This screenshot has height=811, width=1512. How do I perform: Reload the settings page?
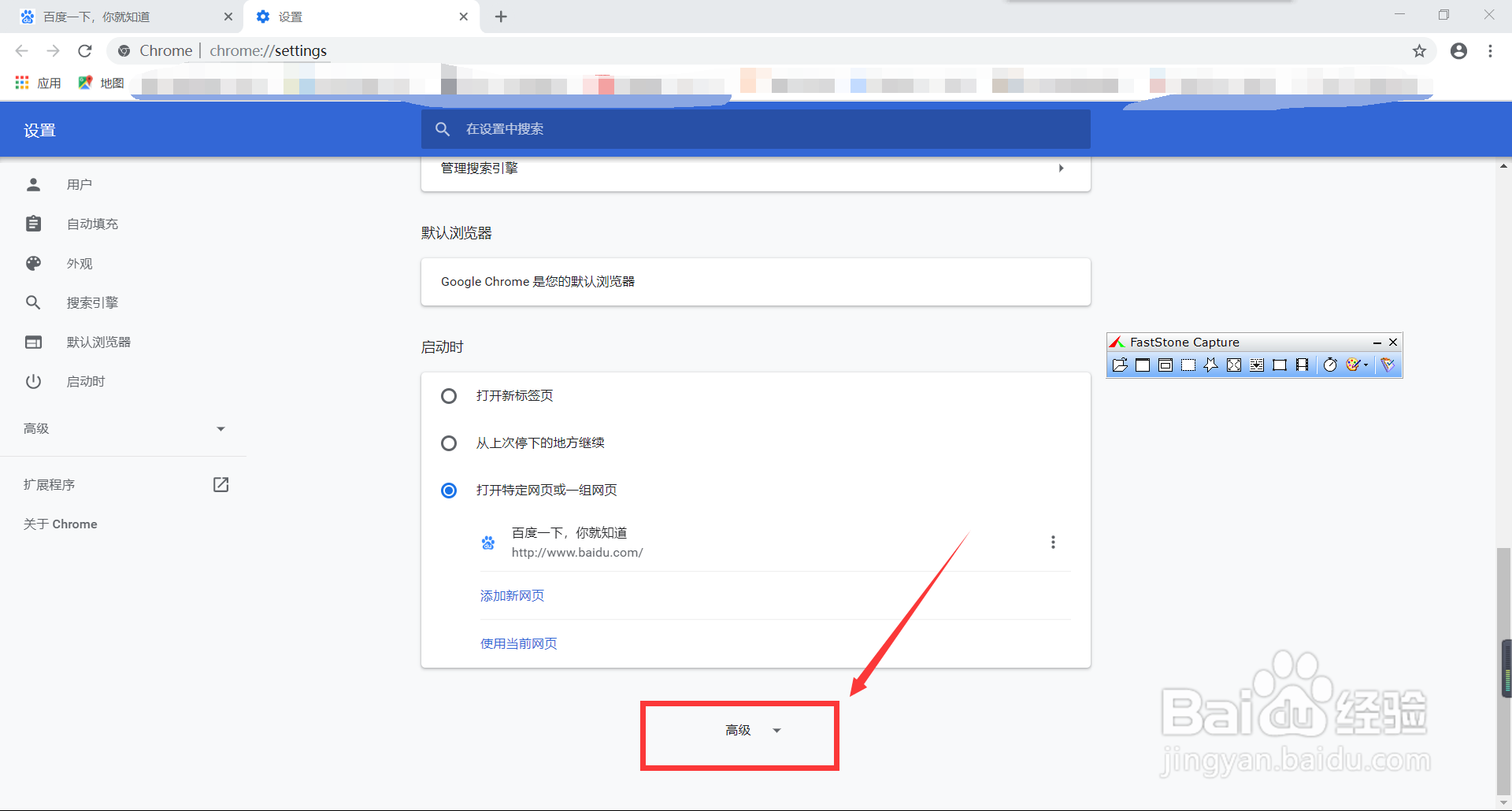[85, 51]
